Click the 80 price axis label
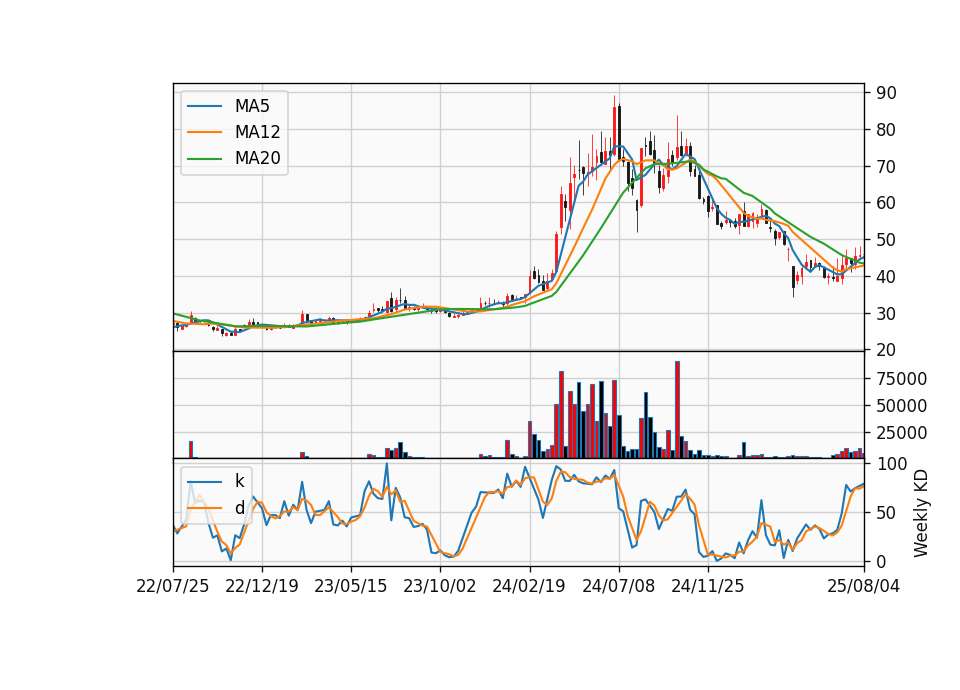 886,130
